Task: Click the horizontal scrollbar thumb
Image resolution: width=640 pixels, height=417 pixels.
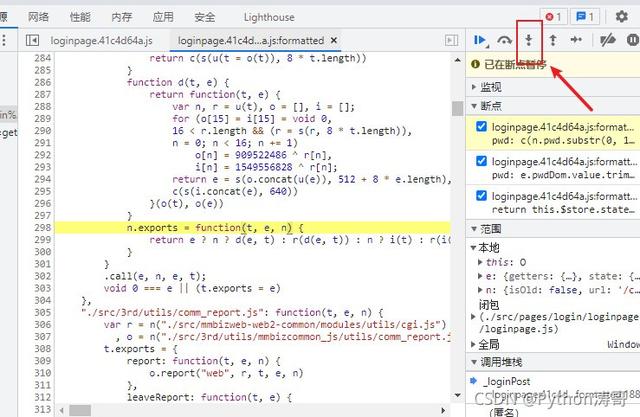Action: (80, 410)
